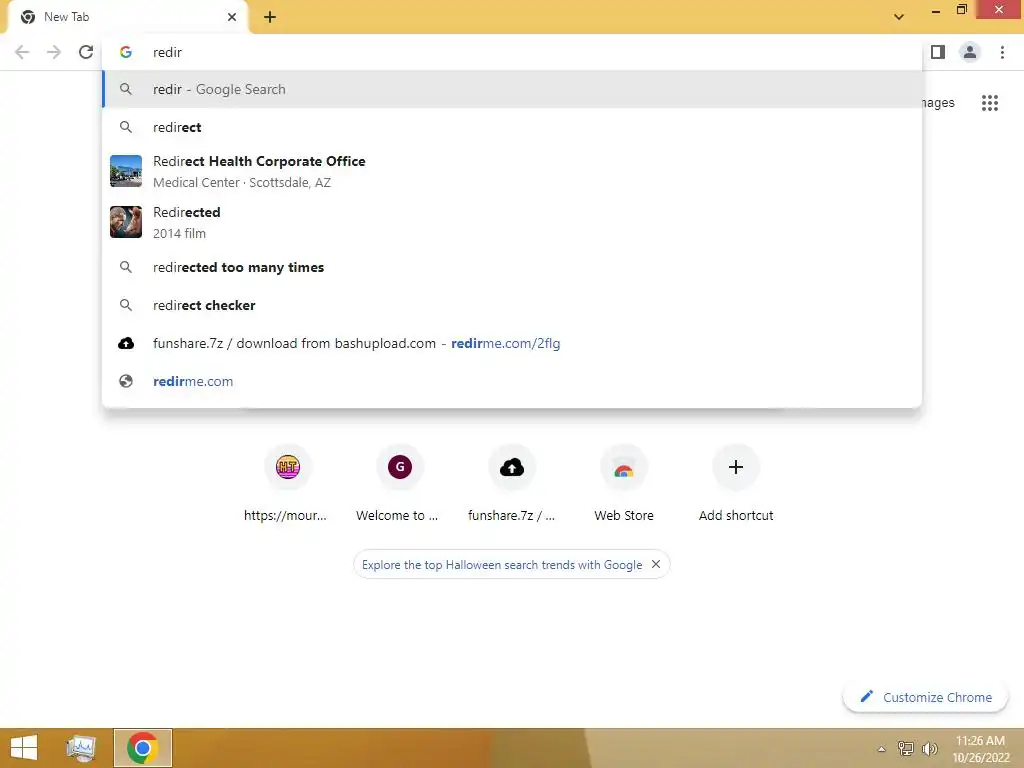This screenshot has height=768, width=1024.
Task: Click the browser back arrow
Action: (22, 52)
